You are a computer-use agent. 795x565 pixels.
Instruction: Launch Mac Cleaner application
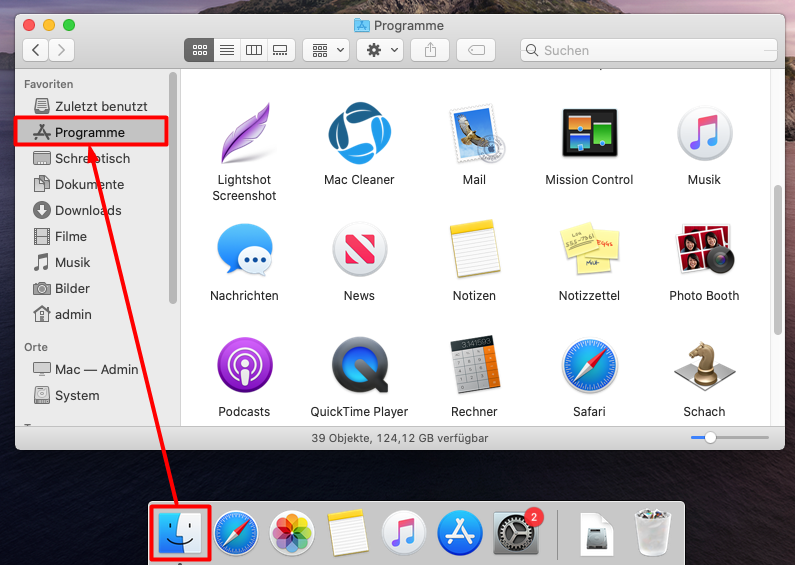(x=359, y=133)
